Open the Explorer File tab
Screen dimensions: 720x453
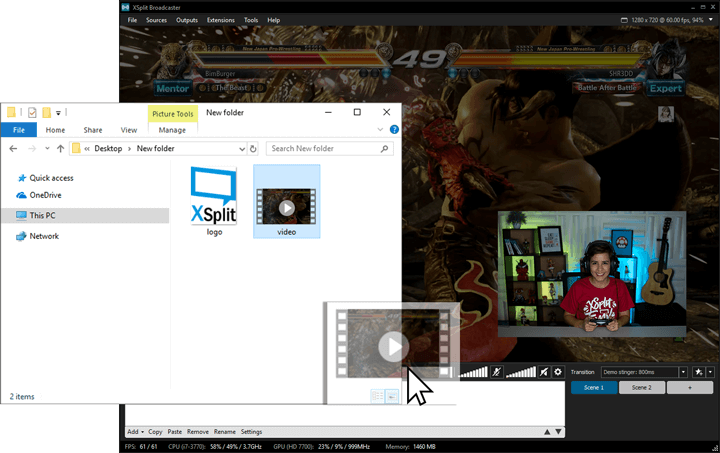tap(19, 130)
